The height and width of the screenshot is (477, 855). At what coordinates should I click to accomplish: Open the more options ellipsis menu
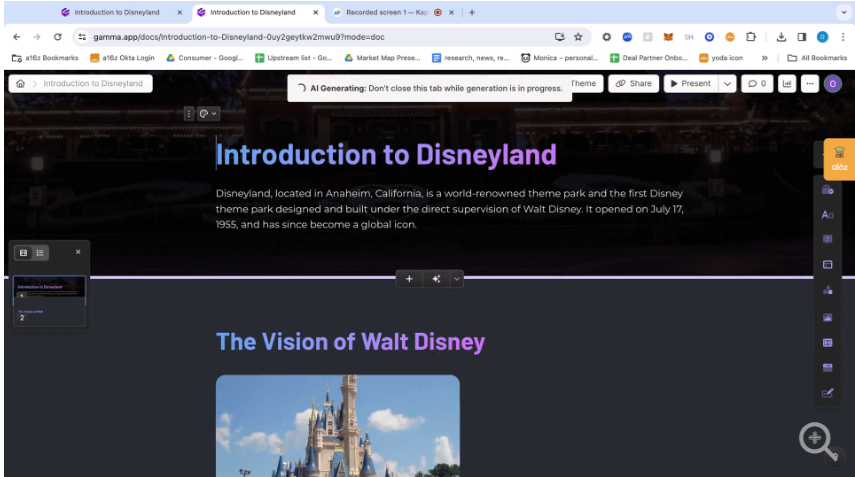[810, 83]
